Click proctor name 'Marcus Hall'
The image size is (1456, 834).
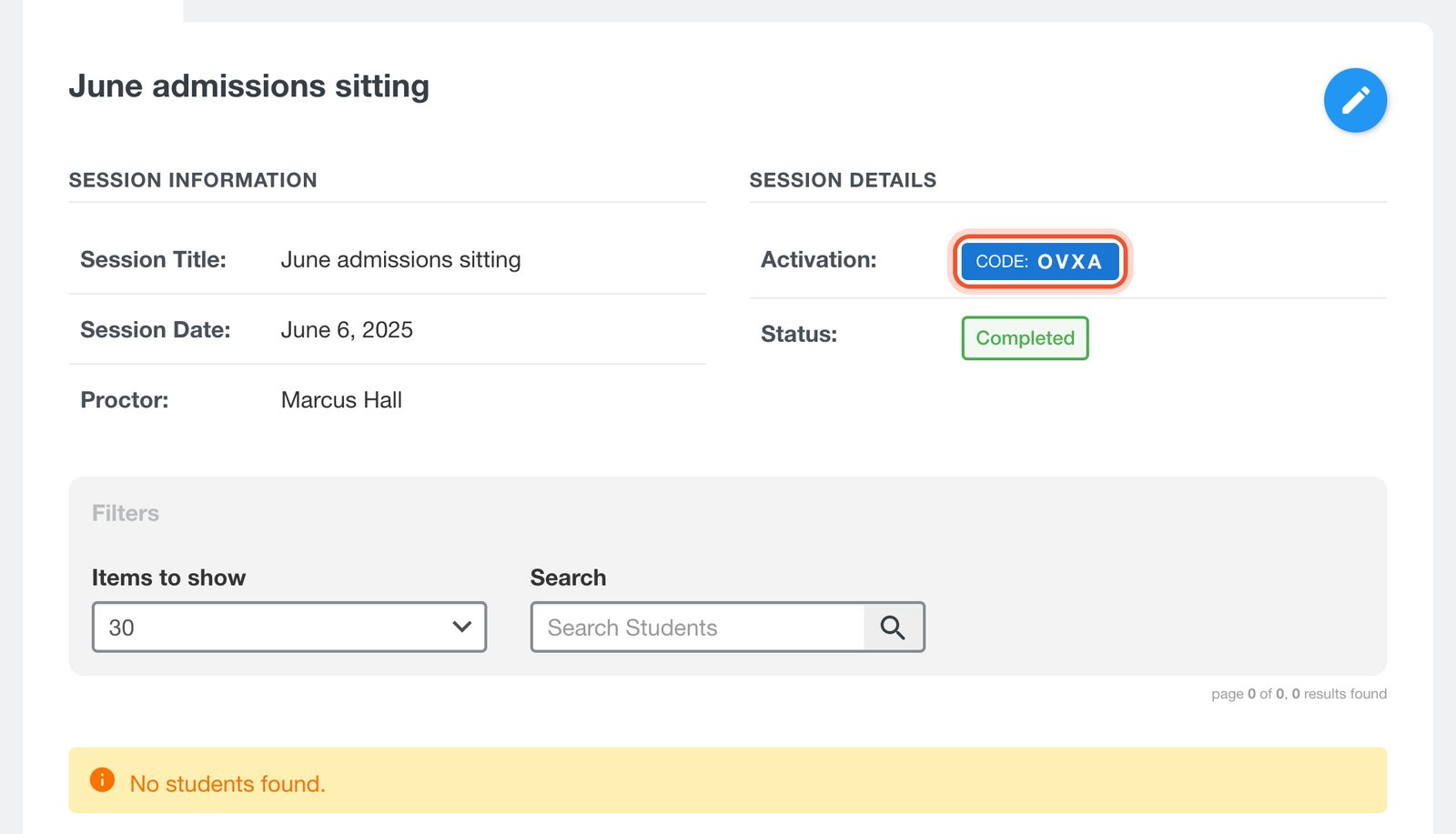coord(341,400)
